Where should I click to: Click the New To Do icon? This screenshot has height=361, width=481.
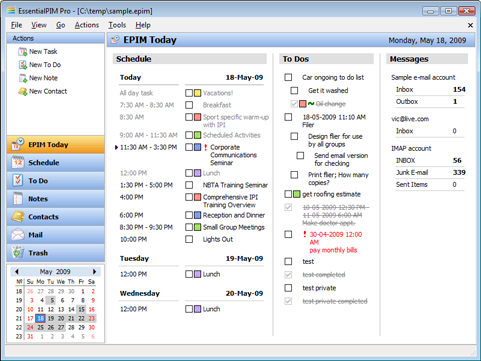pyautogui.click(x=23, y=65)
